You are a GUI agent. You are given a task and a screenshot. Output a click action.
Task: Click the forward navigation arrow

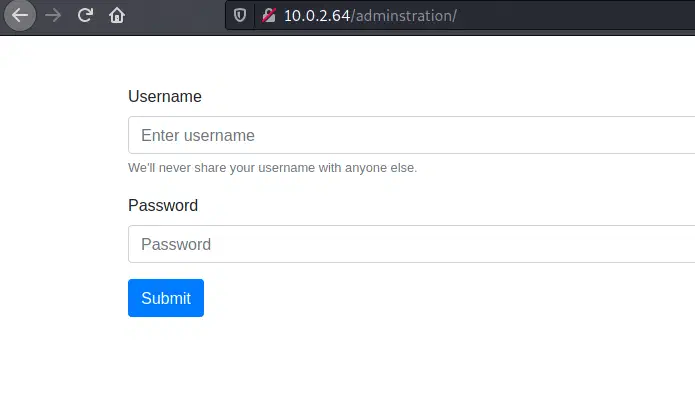tap(53, 16)
